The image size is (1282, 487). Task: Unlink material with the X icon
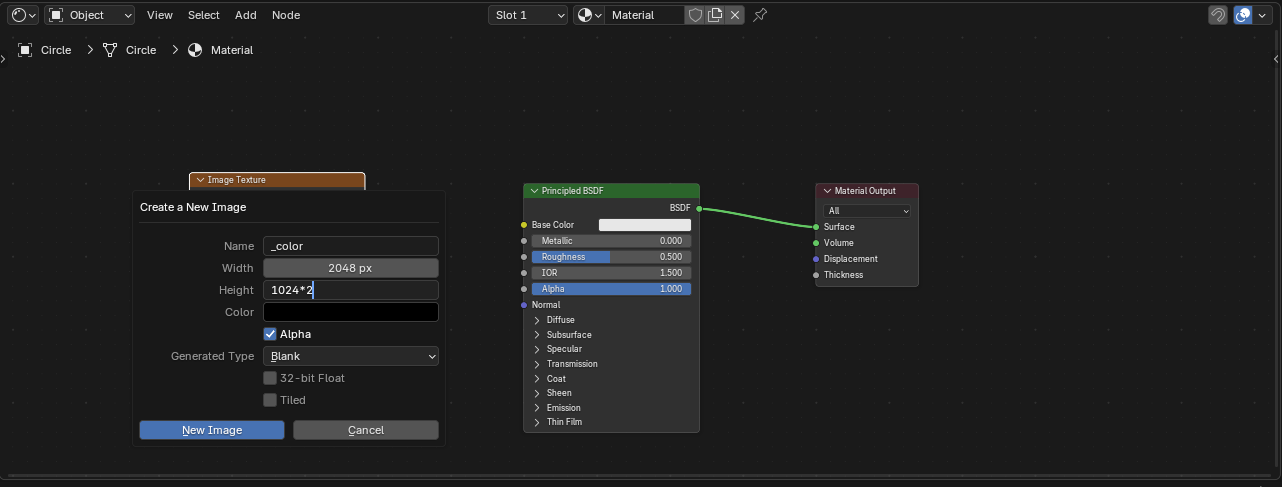coord(735,15)
